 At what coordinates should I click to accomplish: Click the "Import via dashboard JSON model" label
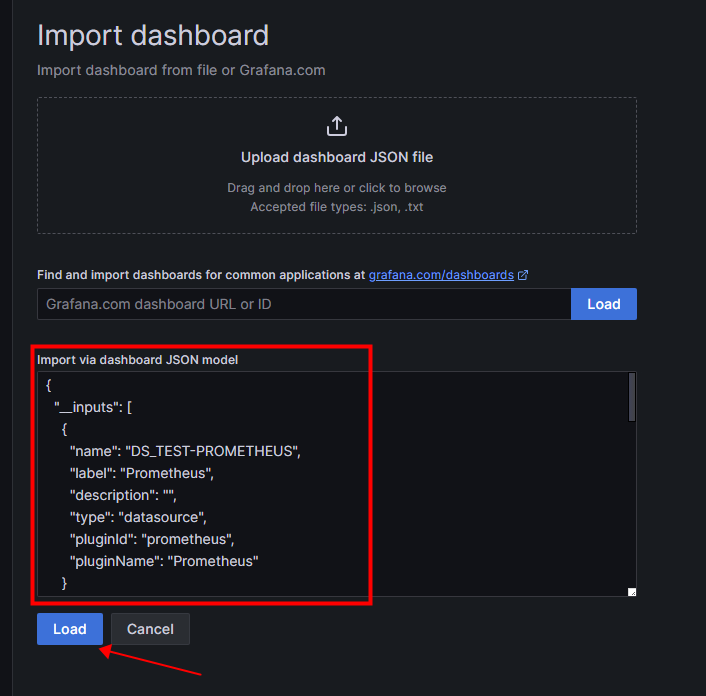[x=137, y=360]
